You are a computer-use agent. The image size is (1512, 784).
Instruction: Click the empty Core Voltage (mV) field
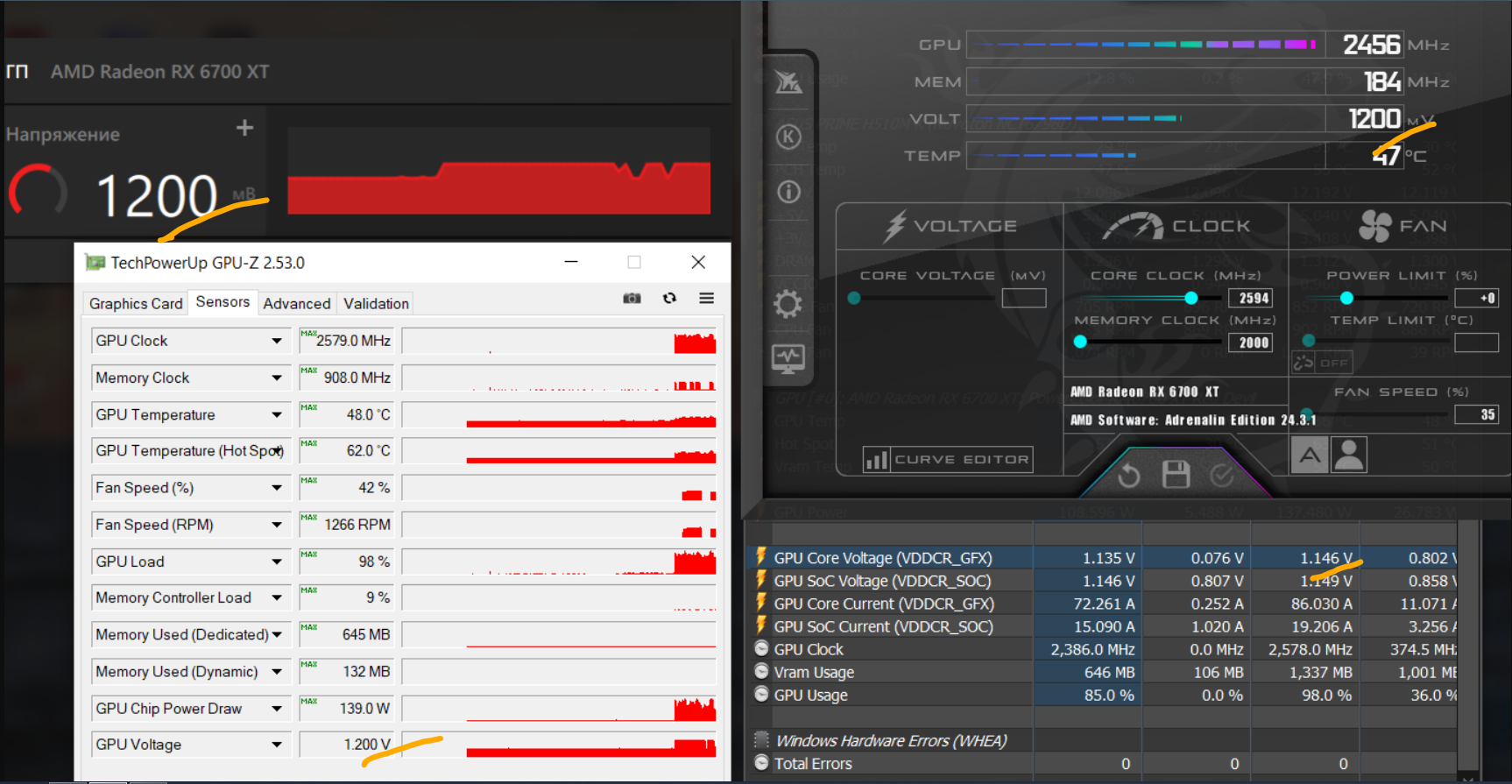coord(1024,298)
